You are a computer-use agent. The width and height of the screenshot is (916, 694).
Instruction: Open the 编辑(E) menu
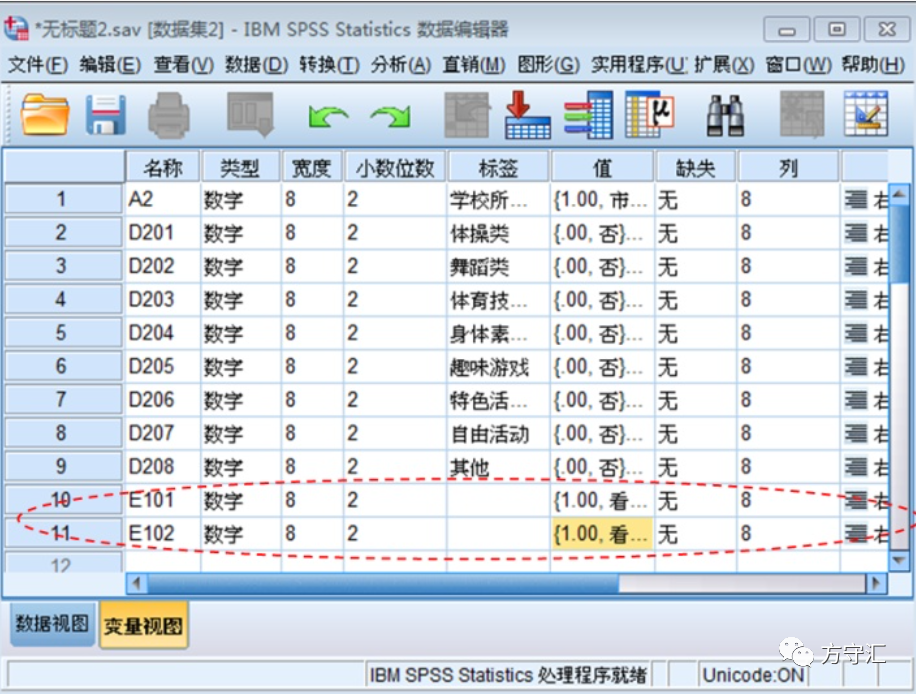click(110, 64)
